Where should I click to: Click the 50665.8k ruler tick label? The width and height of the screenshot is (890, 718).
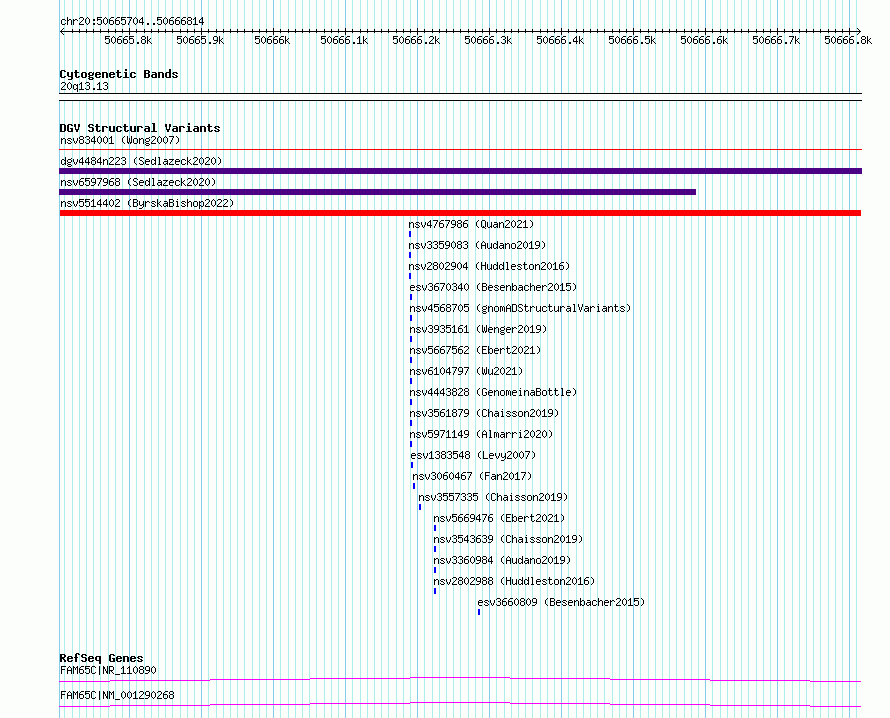tap(128, 40)
